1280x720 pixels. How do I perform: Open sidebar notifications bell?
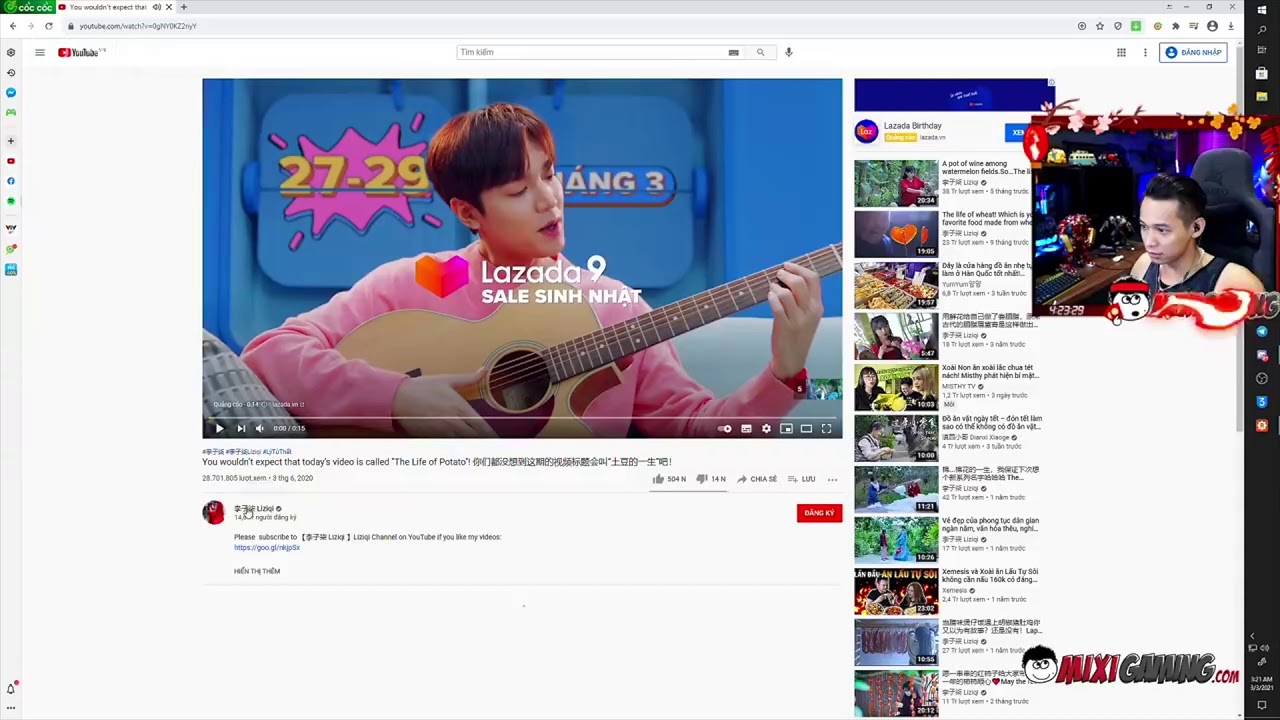(x=11, y=689)
